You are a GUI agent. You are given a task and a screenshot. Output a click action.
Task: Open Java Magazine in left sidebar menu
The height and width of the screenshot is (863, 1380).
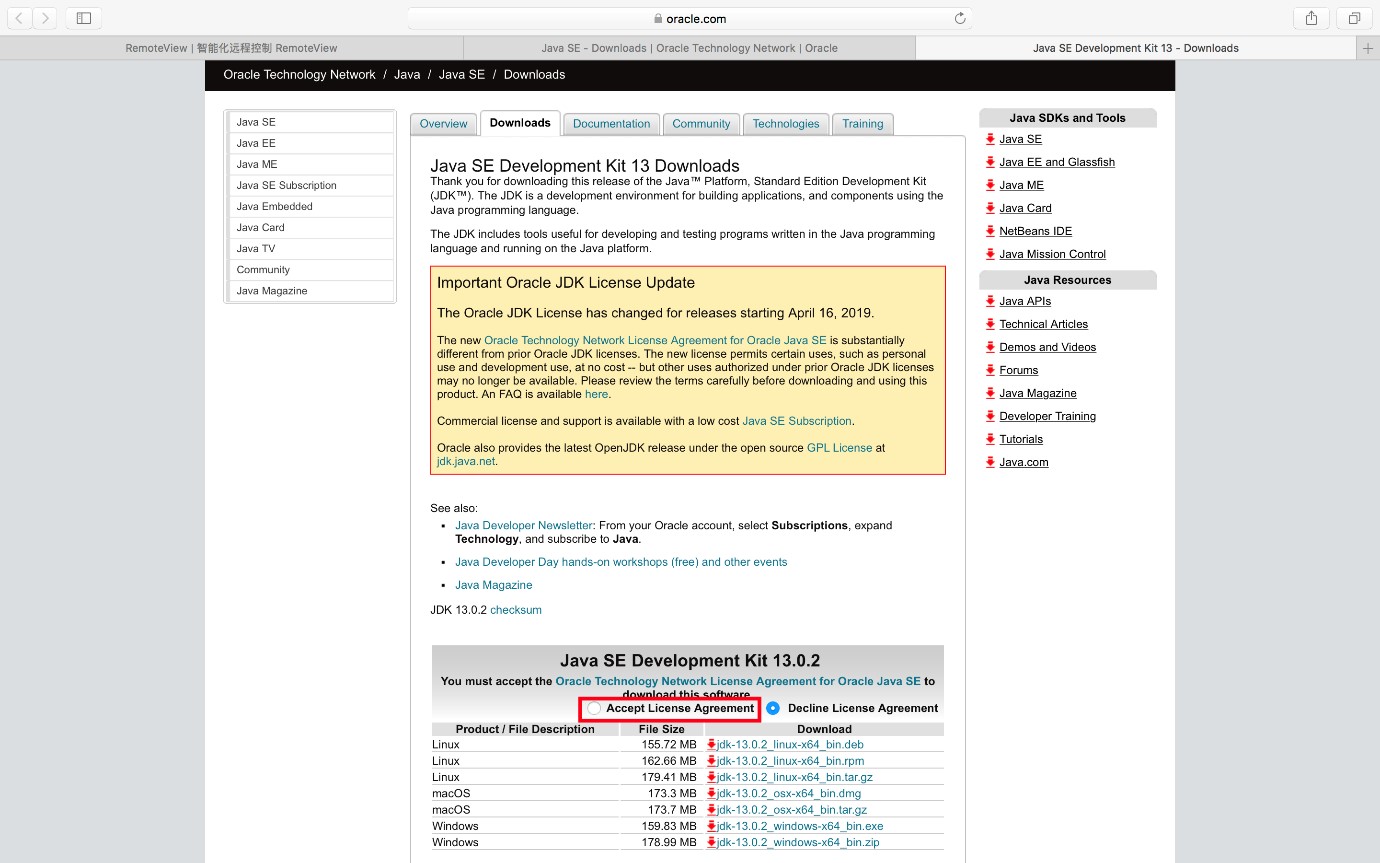click(311, 291)
